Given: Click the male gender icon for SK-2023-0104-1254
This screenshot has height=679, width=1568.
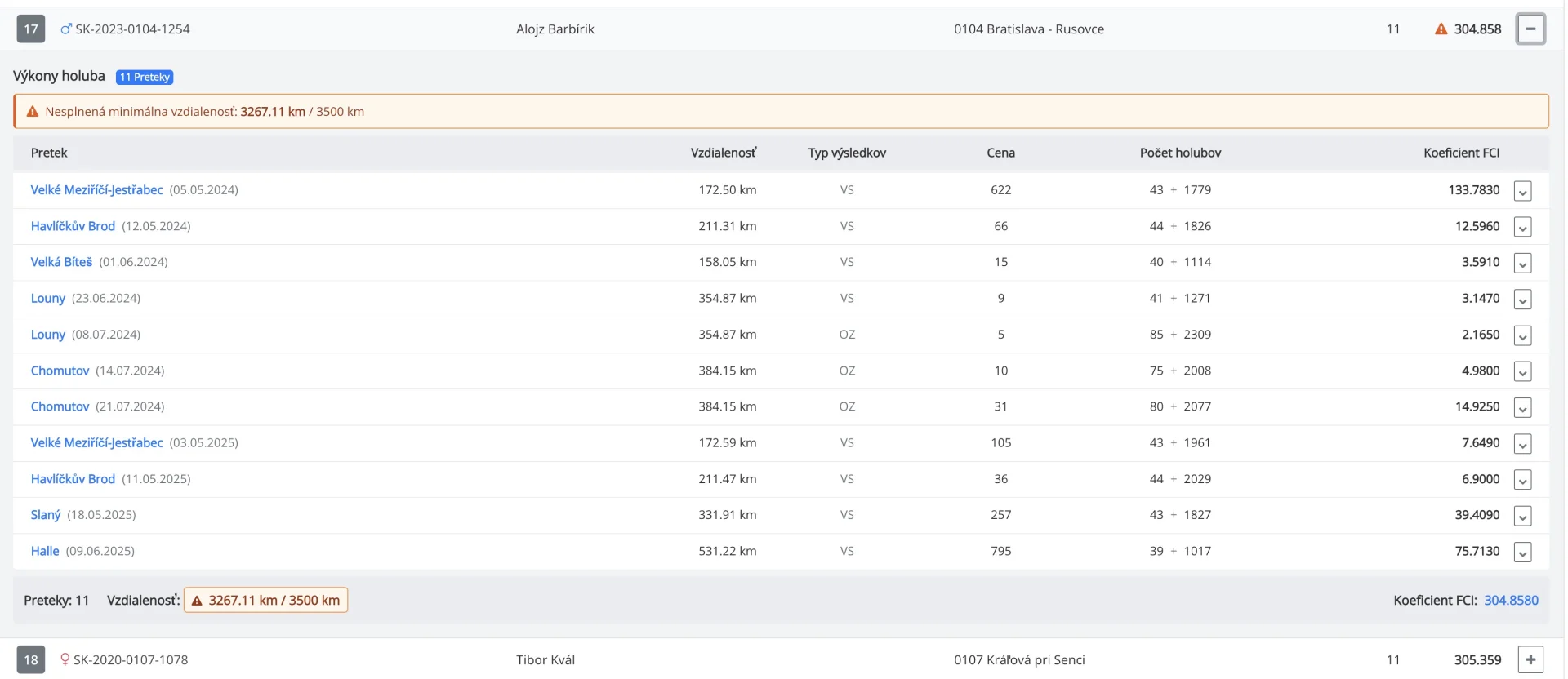Looking at the screenshot, I should coord(66,29).
